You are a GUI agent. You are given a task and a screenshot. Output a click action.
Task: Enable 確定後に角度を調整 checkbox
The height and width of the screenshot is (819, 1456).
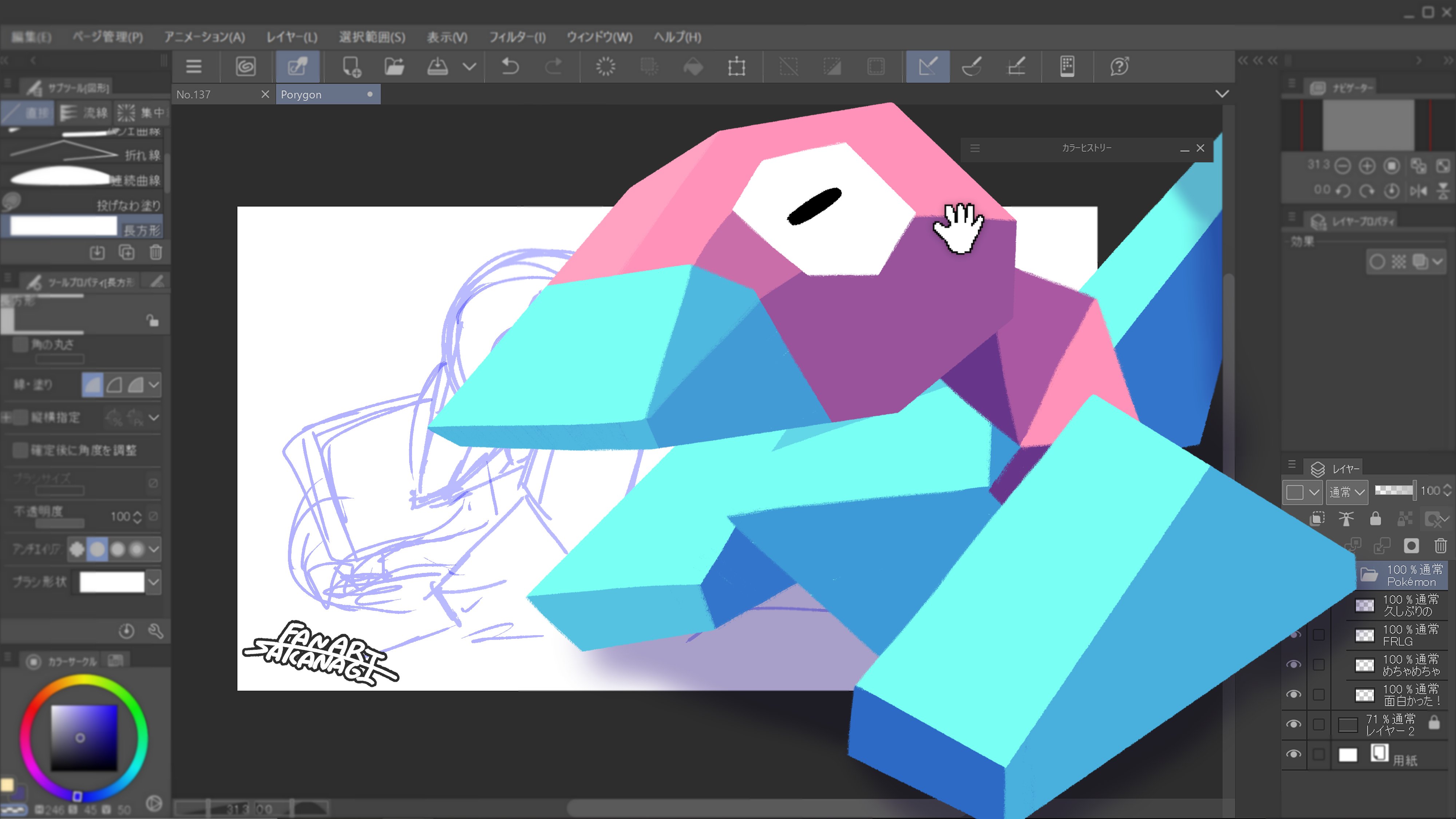[20, 450]
